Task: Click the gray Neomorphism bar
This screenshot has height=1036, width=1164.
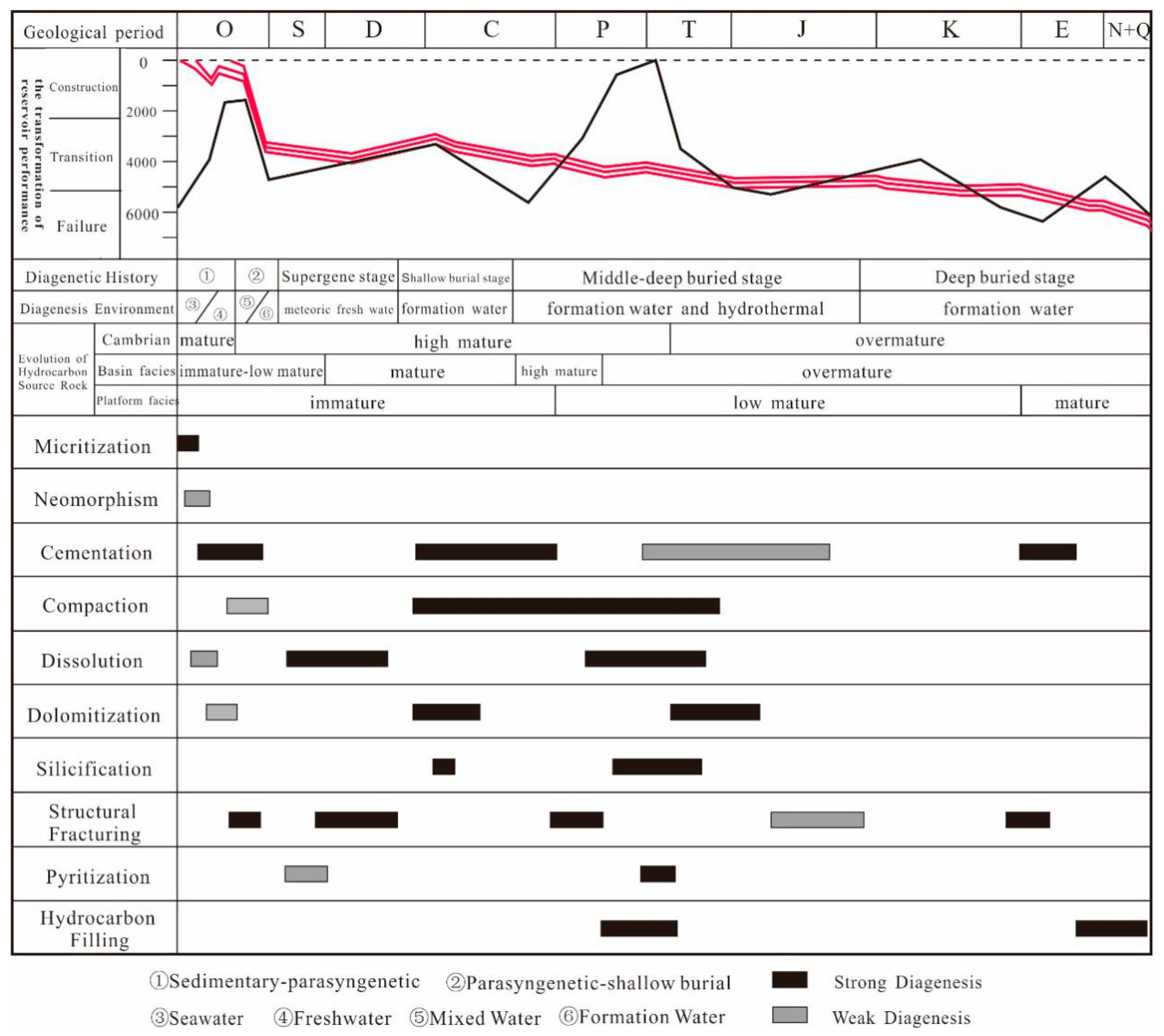Action: point(197,498)
